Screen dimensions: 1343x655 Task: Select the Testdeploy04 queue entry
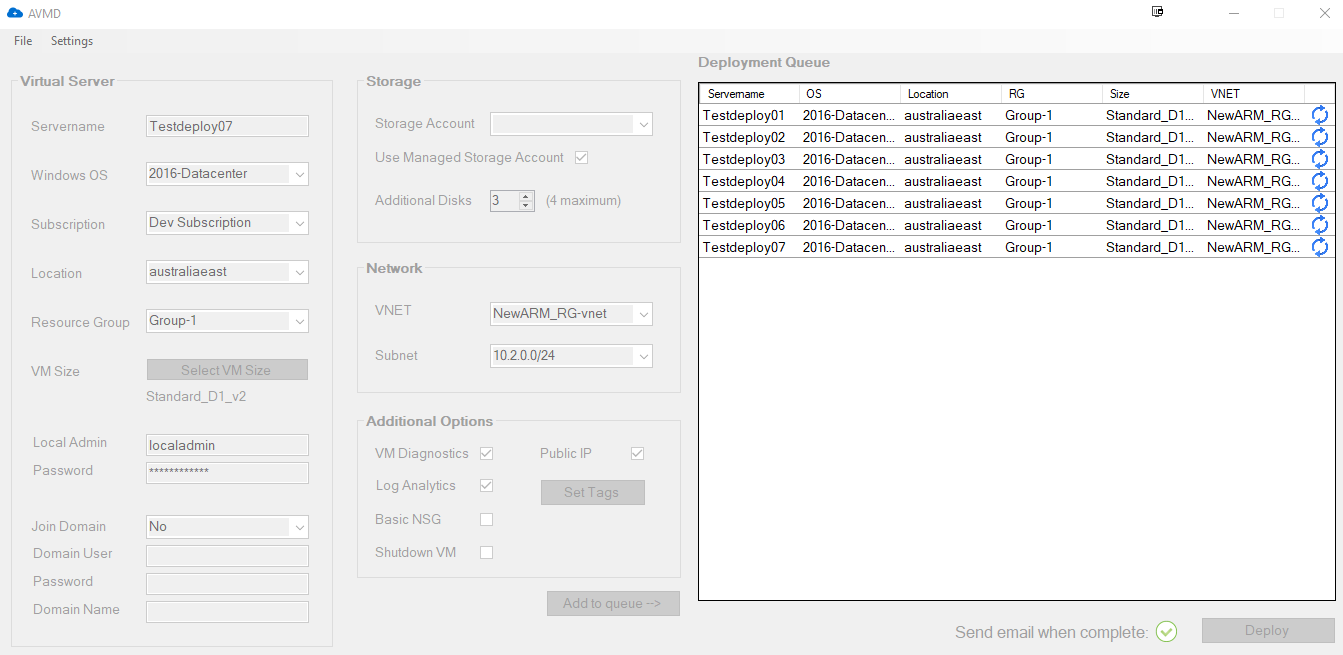coord(1017,181)
